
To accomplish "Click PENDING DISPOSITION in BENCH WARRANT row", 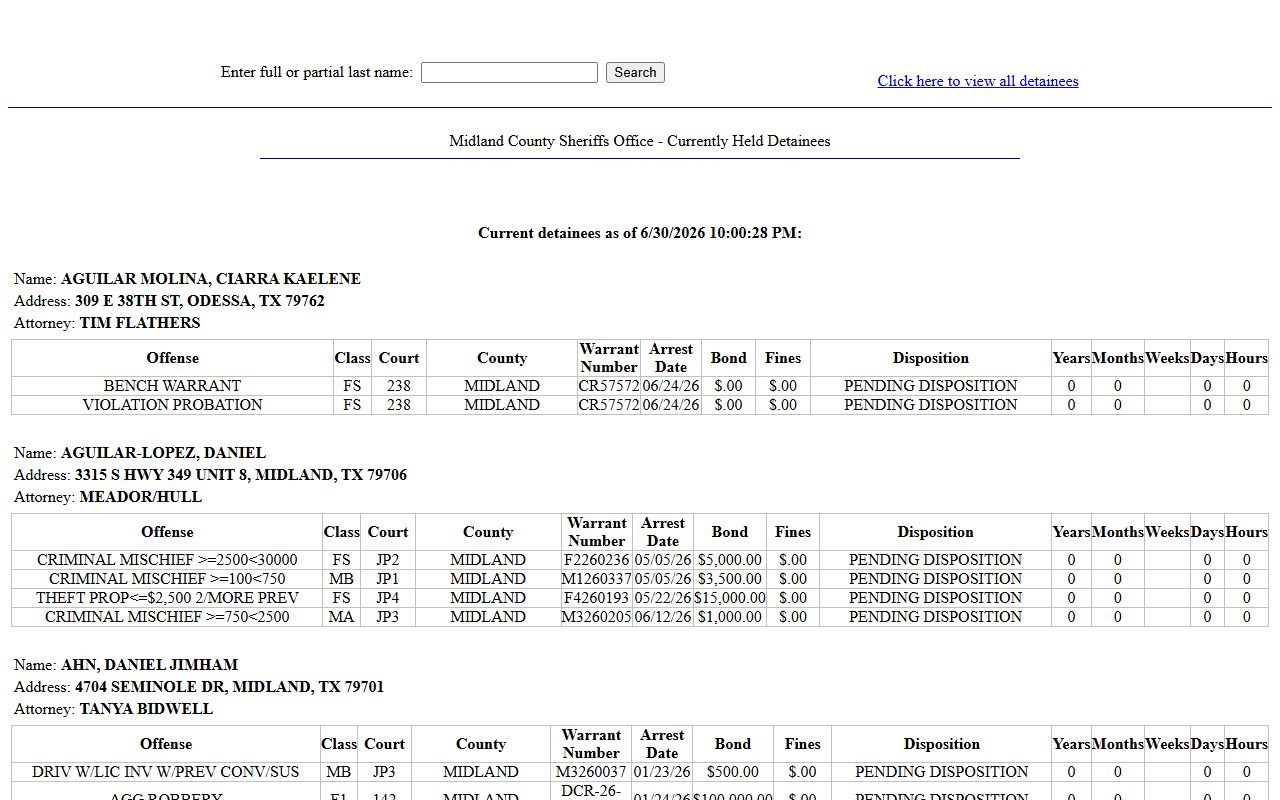I will pos(931,386).
